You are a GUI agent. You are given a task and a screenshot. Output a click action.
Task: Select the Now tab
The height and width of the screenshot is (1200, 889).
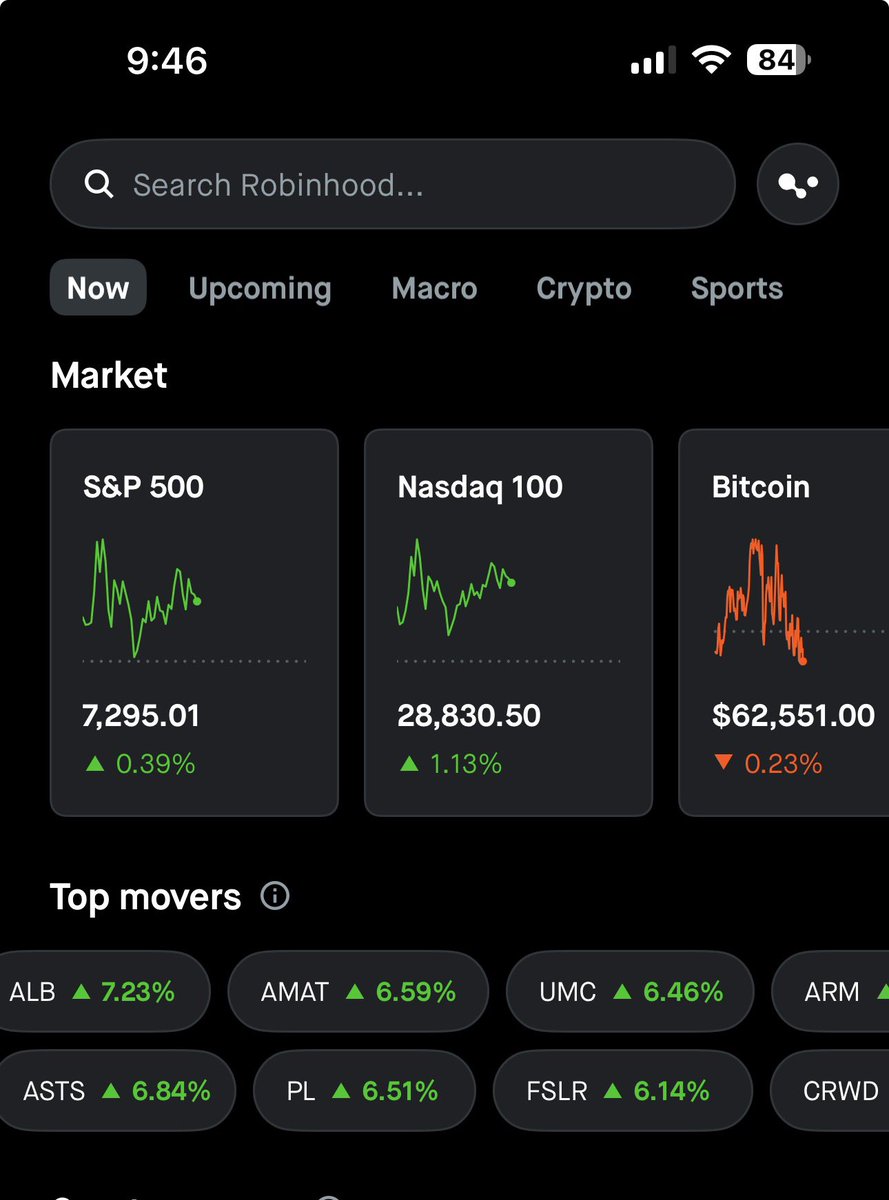98,288
